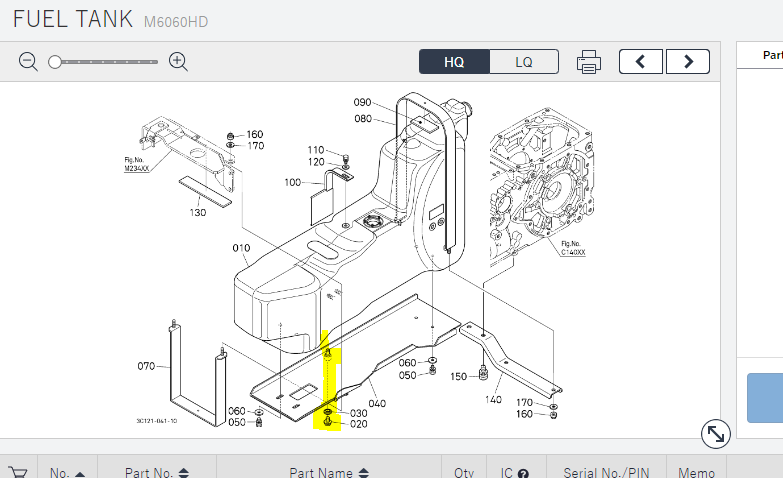Select part callout 090 on diagram
783x478 pixels.
363,102
